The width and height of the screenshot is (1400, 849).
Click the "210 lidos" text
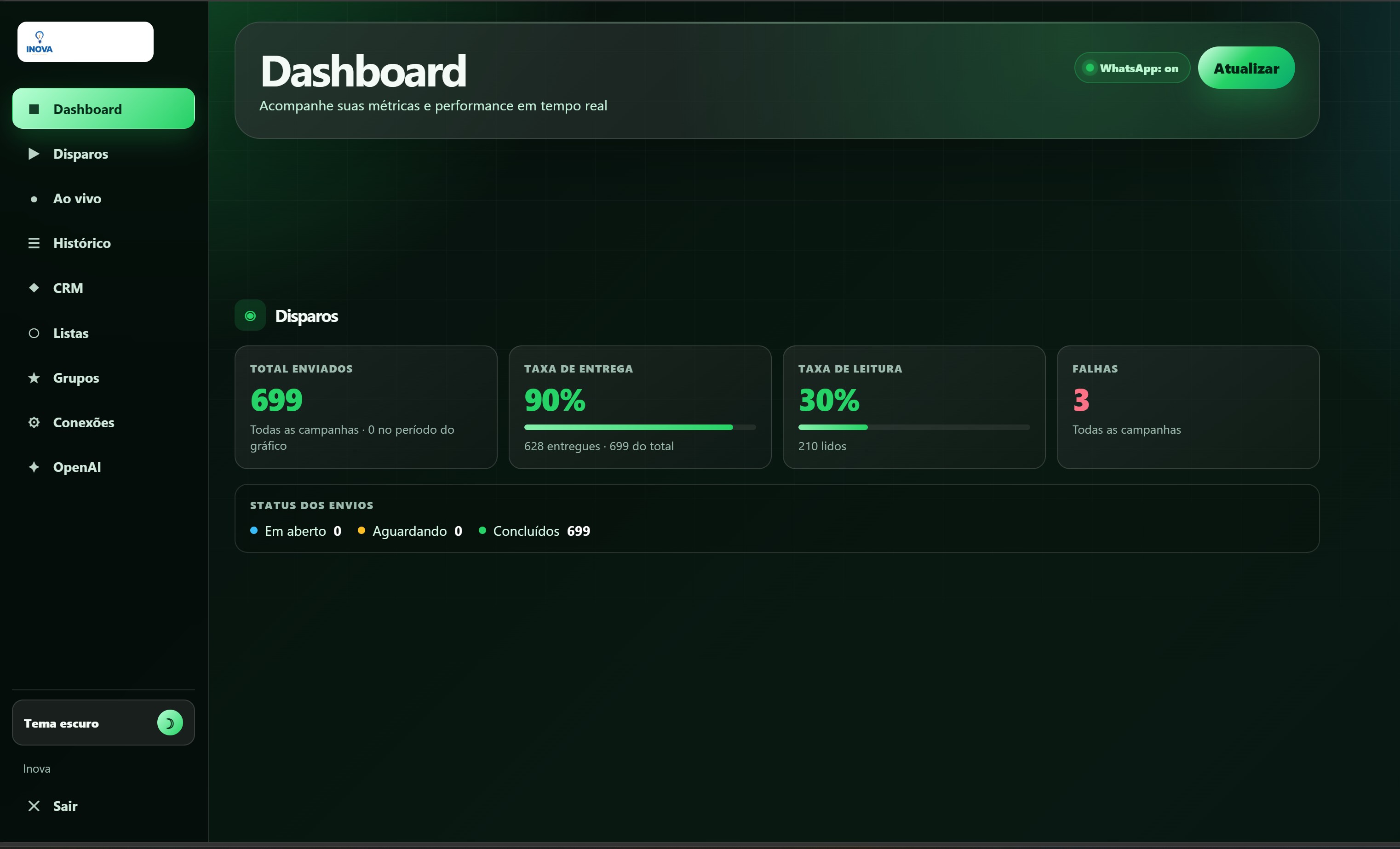(x=822, y=446)
